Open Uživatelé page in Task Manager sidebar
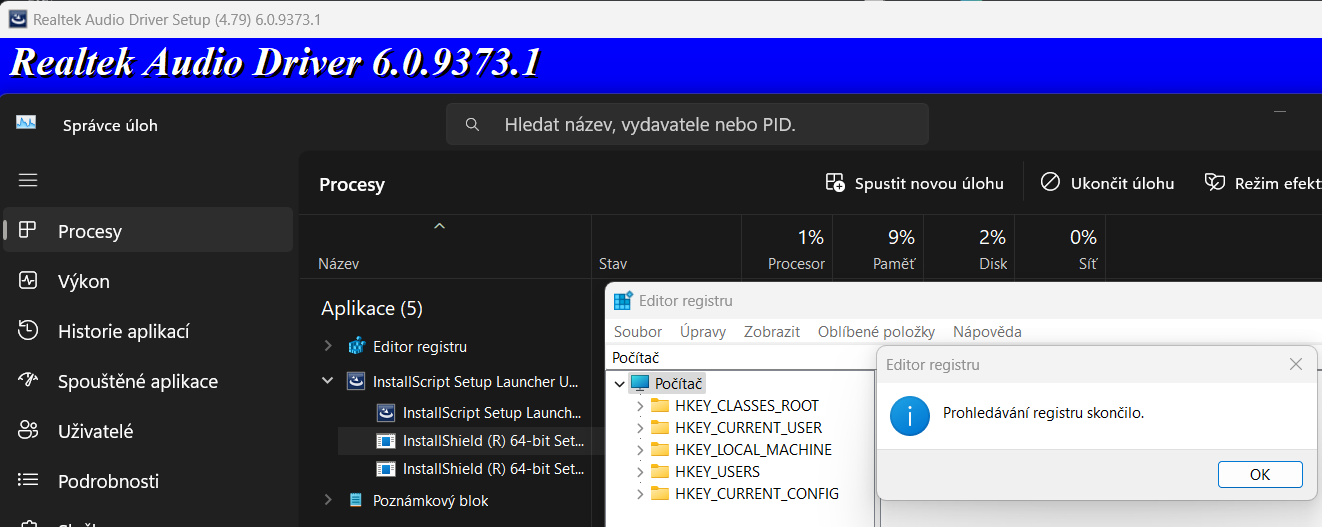The width and height of the screenshot is (1322, 527). 148,431
